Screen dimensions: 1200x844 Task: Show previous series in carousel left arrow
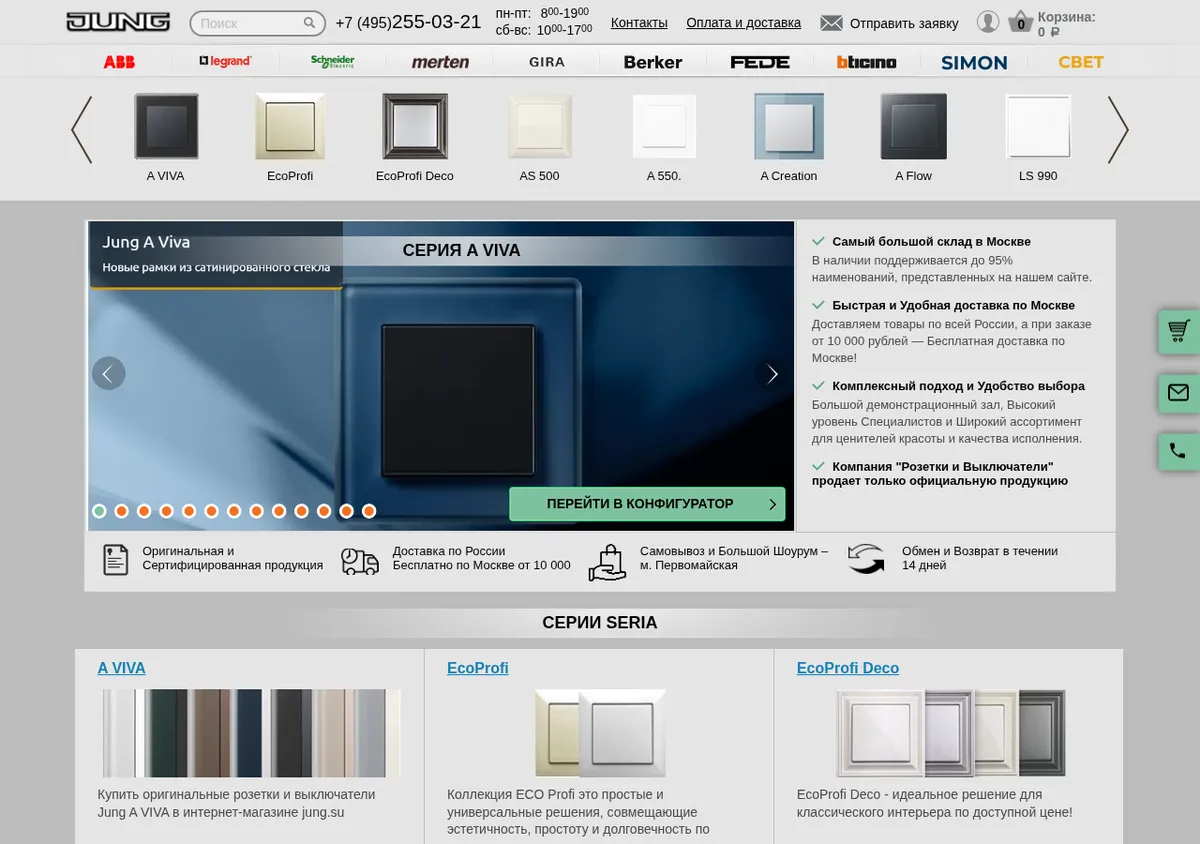click(x=82, y=130)
